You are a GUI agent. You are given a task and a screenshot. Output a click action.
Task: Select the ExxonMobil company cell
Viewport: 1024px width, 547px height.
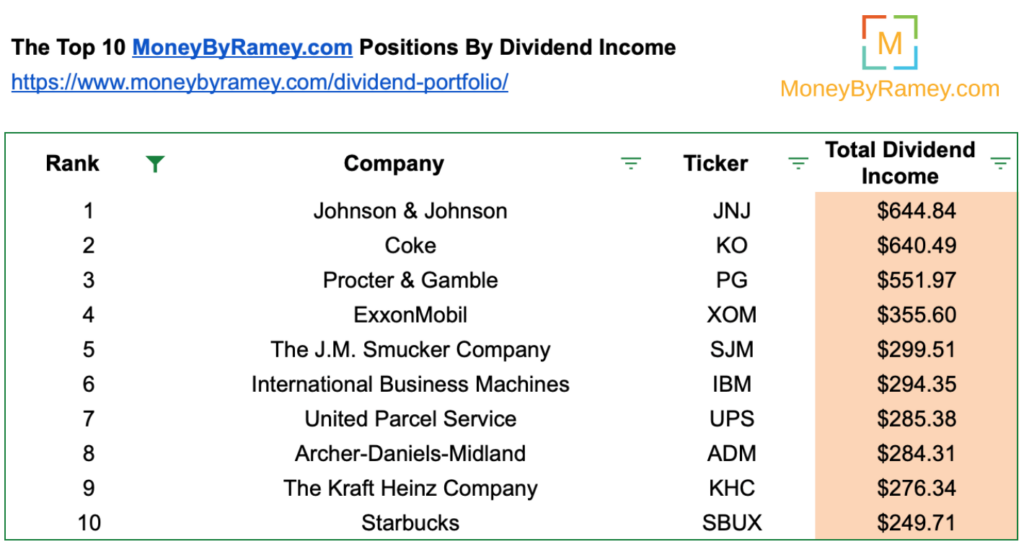410,315
